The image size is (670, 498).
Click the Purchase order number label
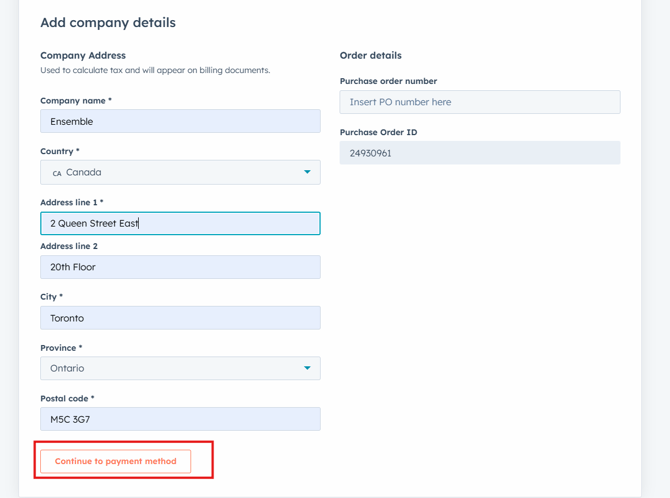click(x=388, y=81)
